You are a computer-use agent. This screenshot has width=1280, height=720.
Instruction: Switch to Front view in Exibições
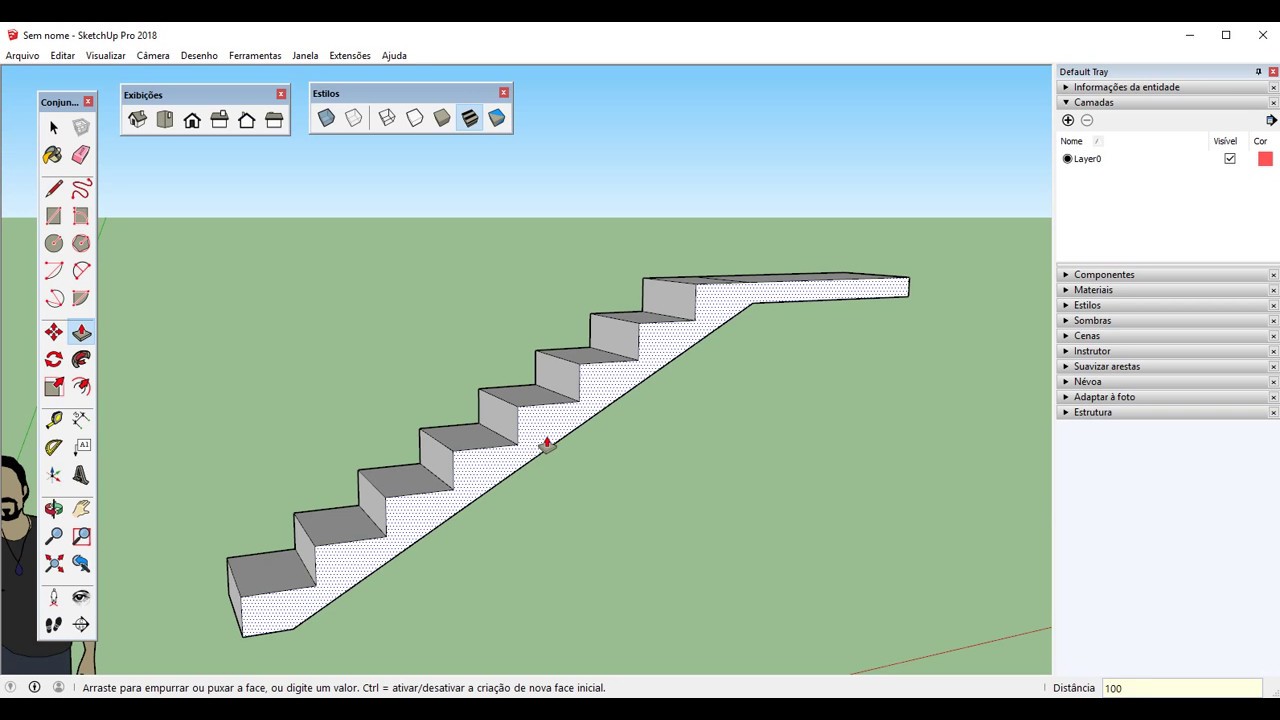pos(192,119)
